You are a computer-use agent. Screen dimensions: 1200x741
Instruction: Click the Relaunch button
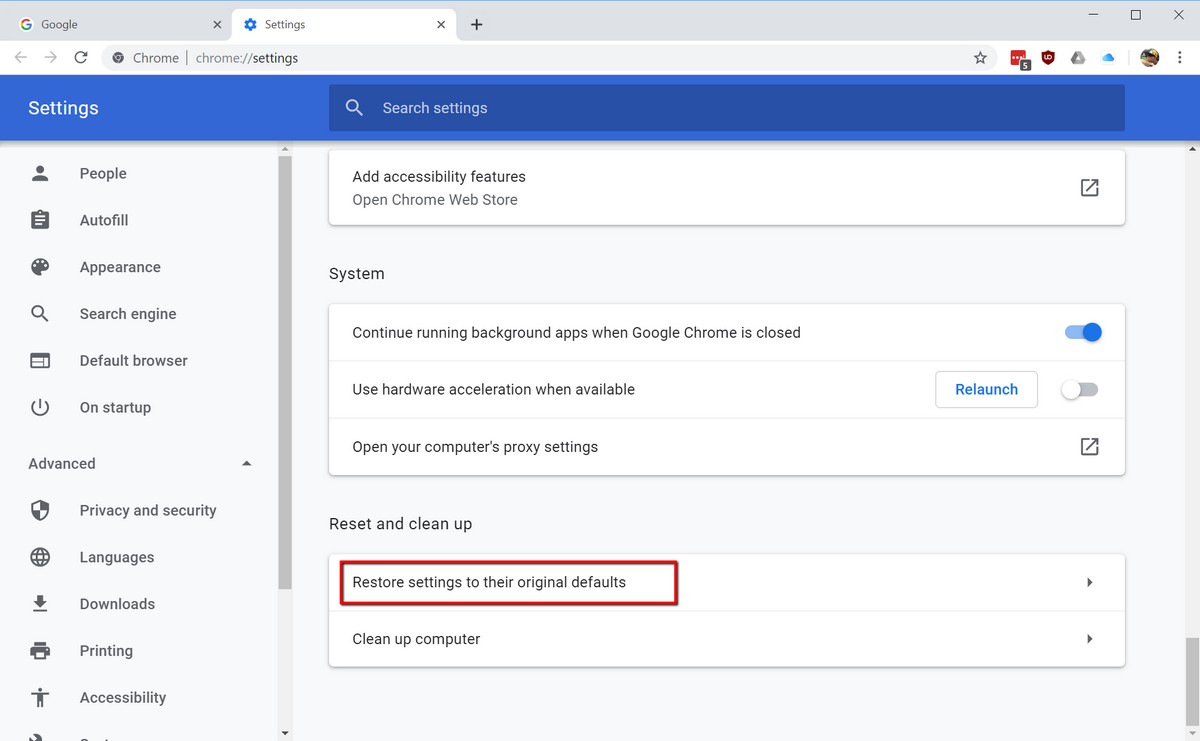pyautogui.click(x=986, y=390)
